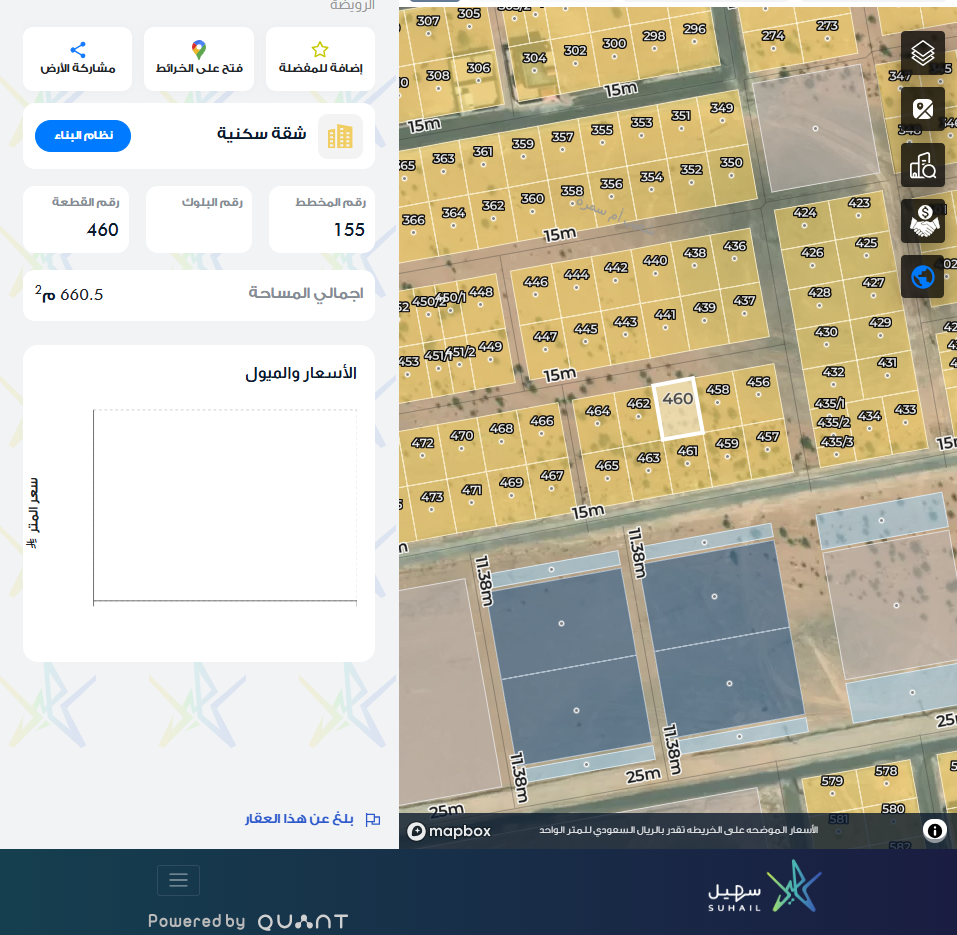Click the mapbox logo
The image size is (957, 935).
[449, 831]
